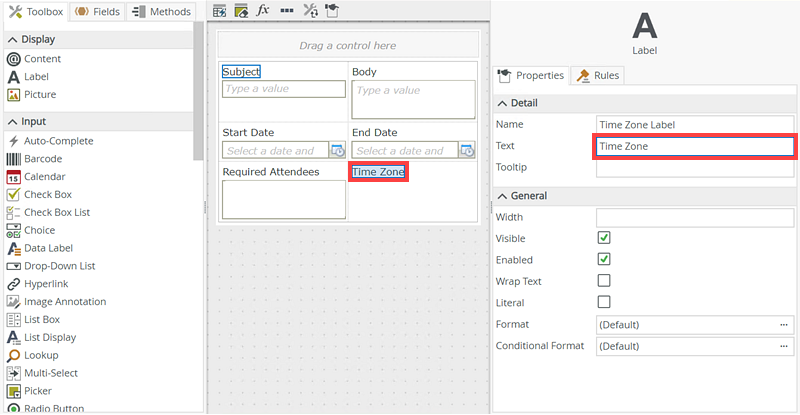Select the Drop-Down List control

[51, 266]
